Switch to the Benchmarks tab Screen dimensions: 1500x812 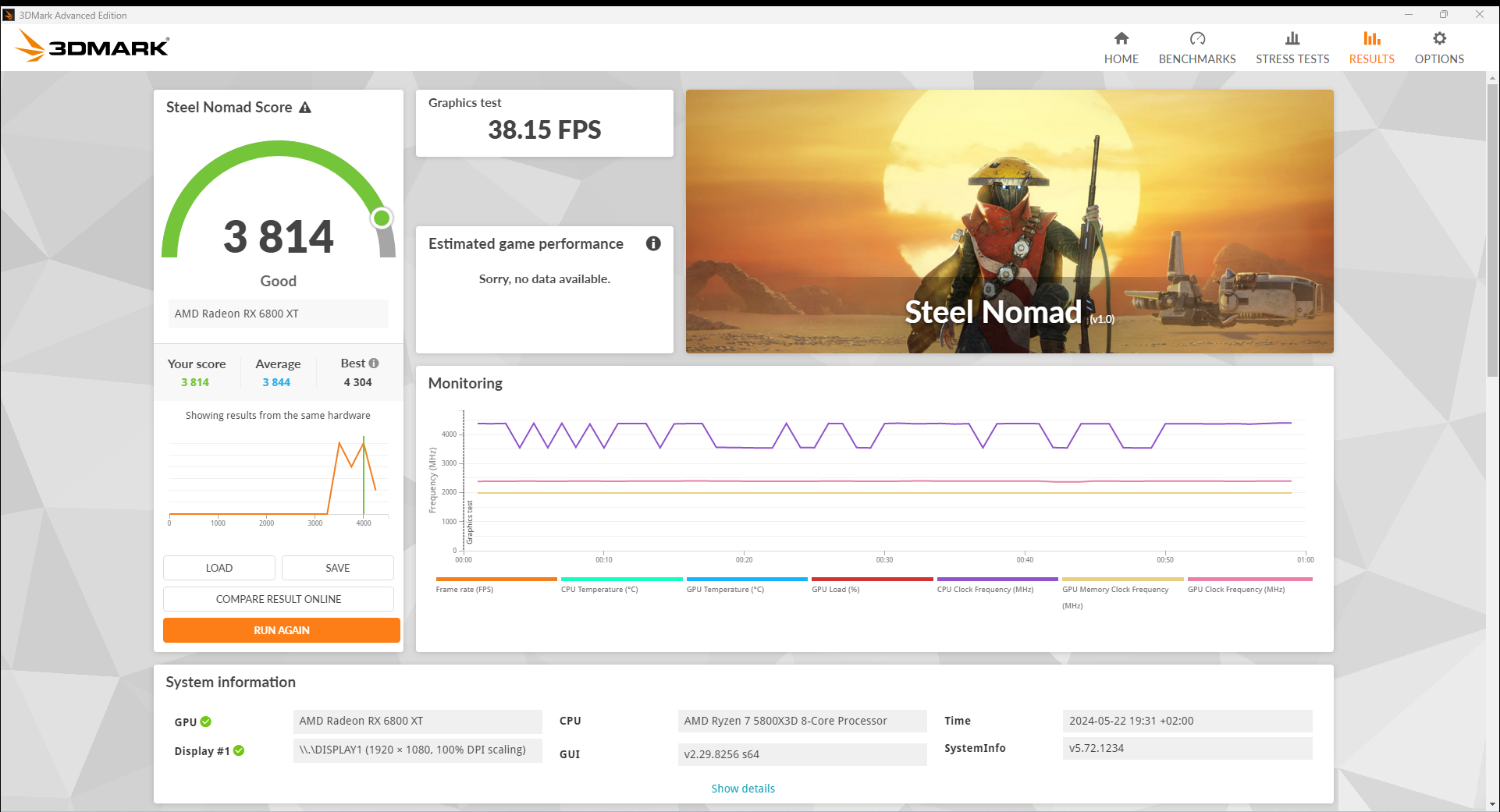click(1197, 48)
